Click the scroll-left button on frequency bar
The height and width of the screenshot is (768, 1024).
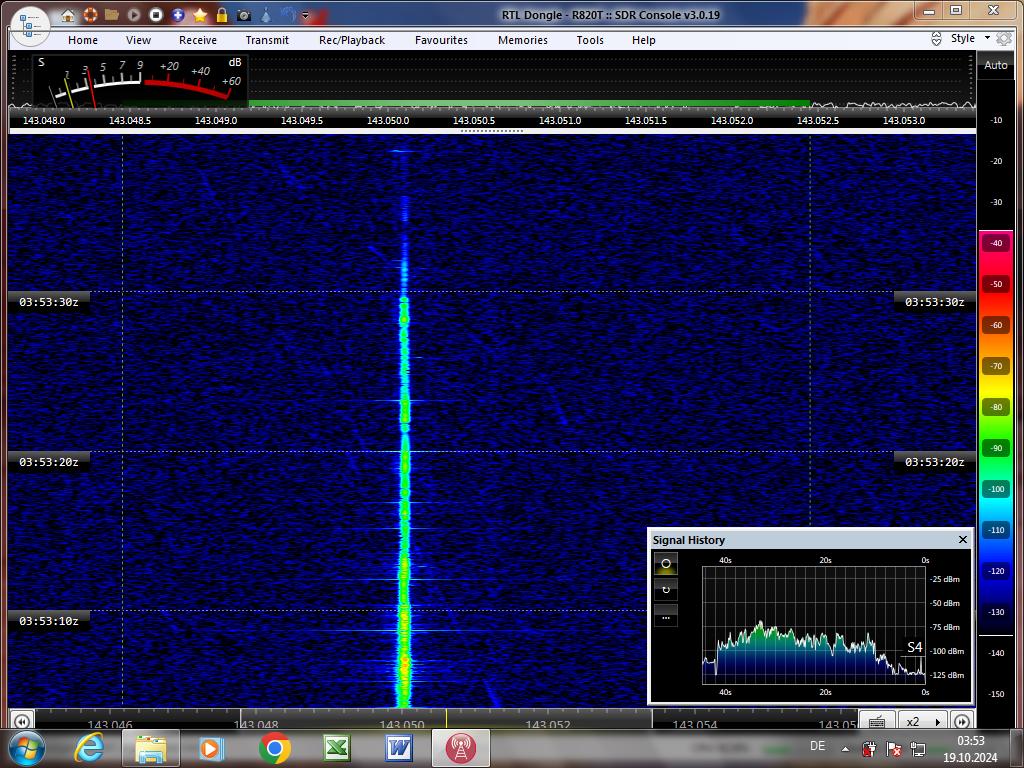(x=22, y=722)
